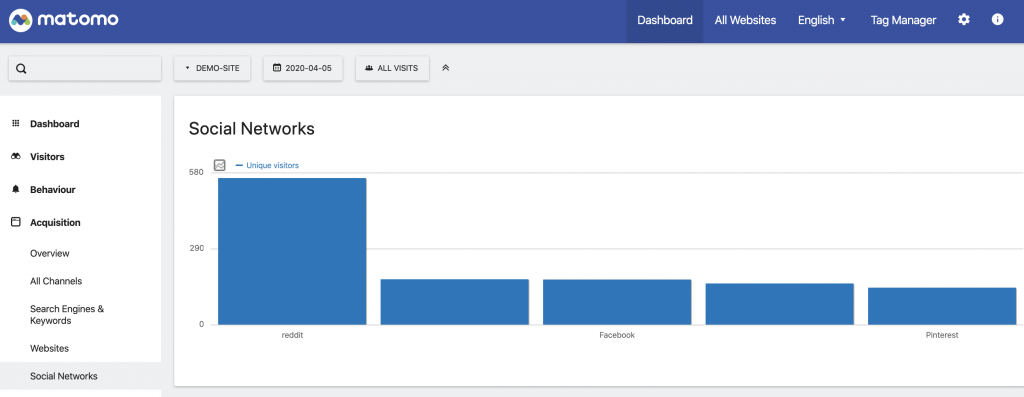This screenshot has width=1024, height=397.
Task: Click the search magnifier icon
Action: (x=21, y=69)
